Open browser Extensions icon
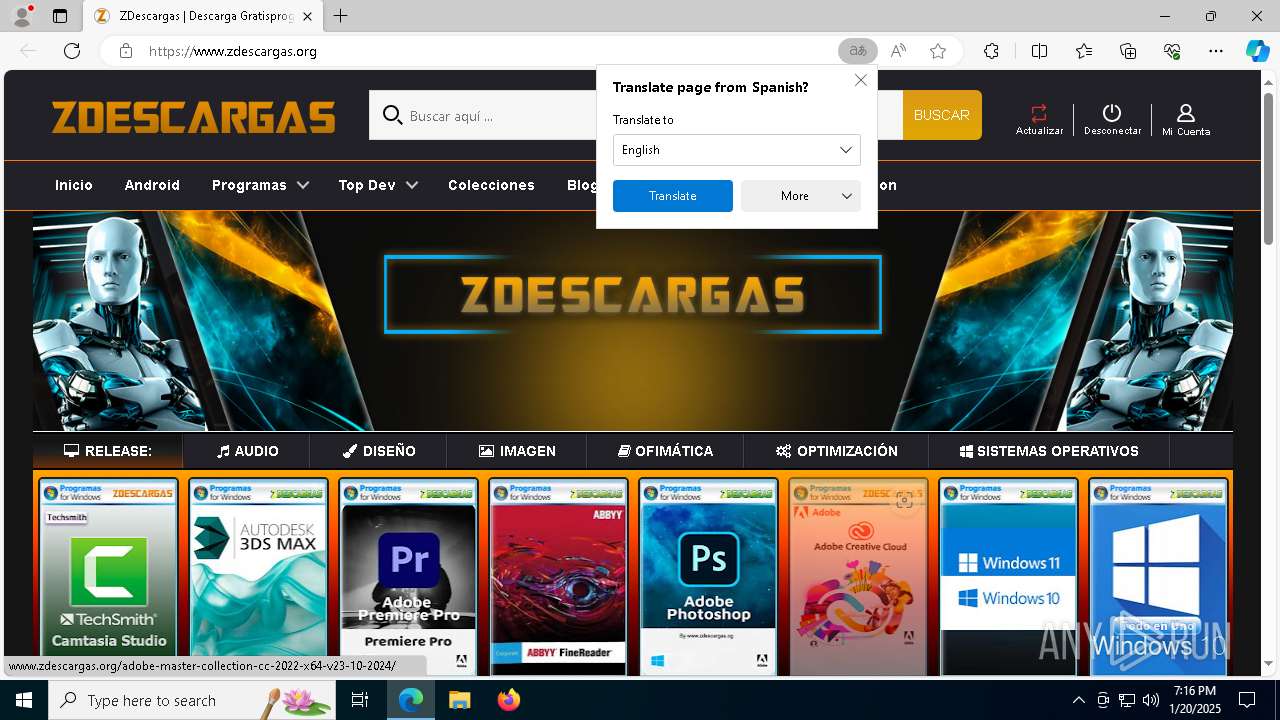 991,51
